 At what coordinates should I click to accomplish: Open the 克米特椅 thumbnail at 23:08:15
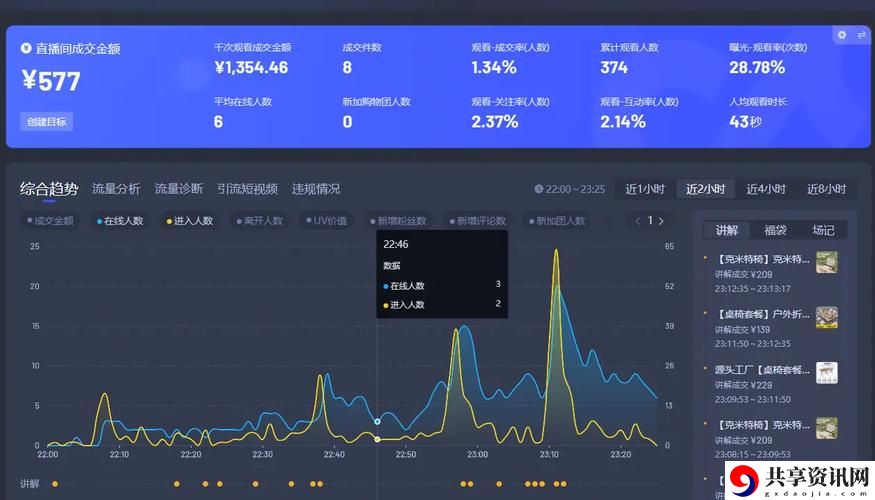[x=826, y=428]
